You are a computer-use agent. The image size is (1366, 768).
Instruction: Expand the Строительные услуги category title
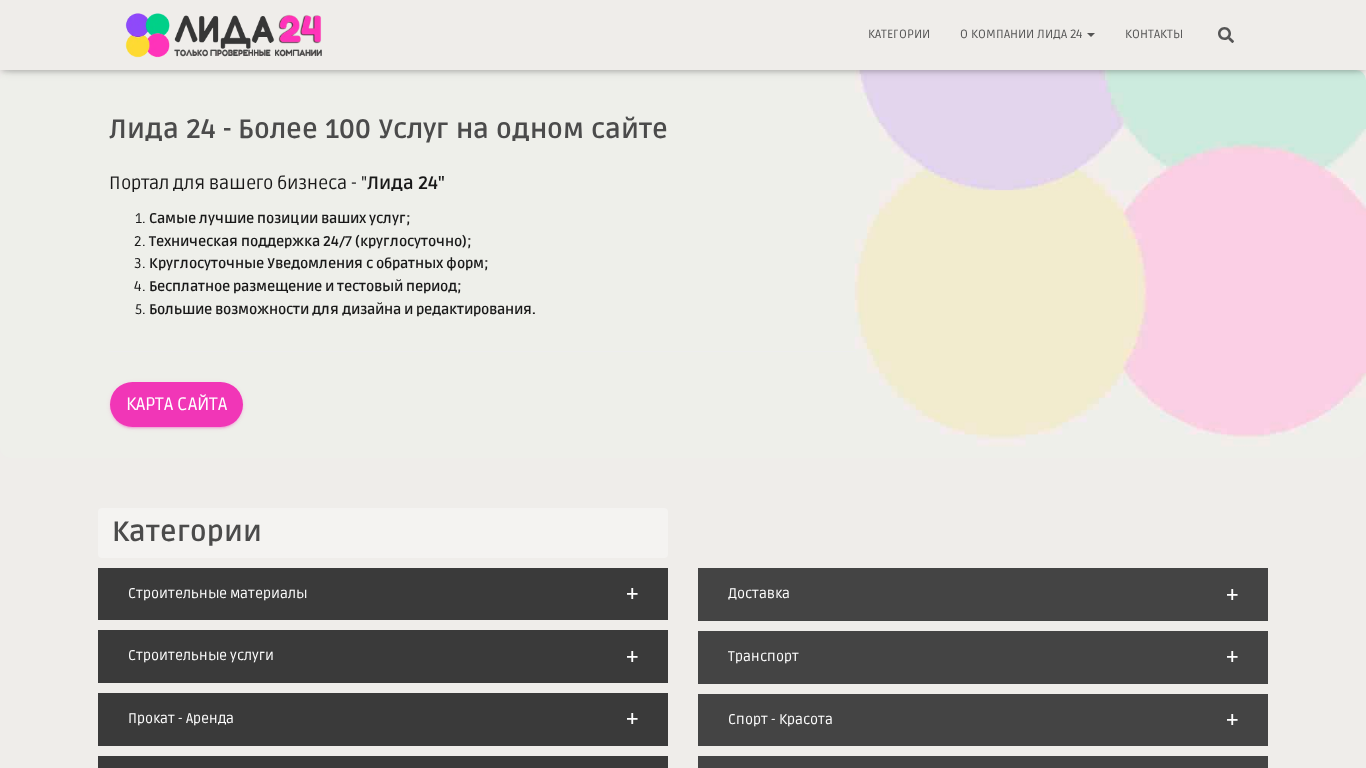pos(200,656)
